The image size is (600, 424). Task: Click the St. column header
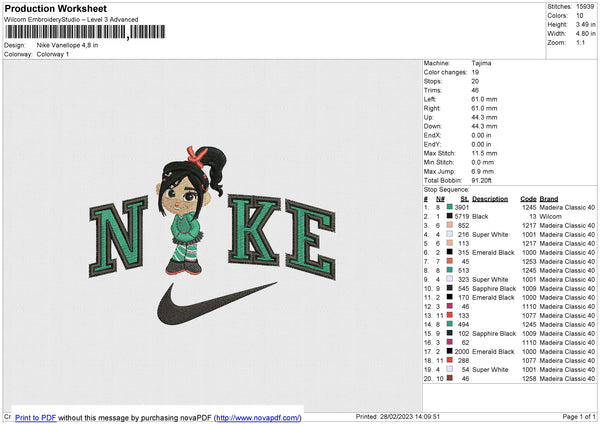[465, 199]
